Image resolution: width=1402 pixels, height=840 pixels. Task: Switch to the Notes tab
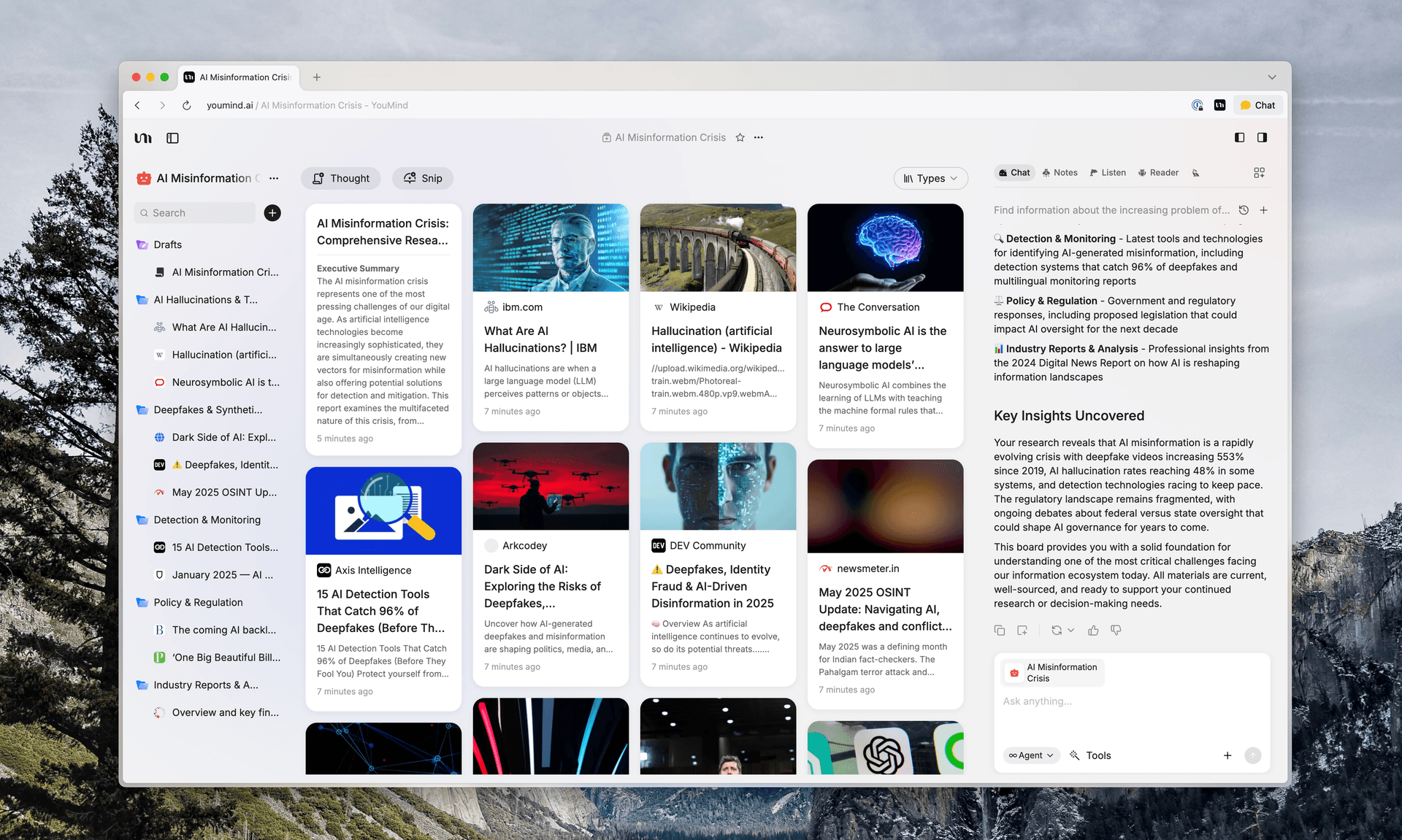click(1060, 173)
